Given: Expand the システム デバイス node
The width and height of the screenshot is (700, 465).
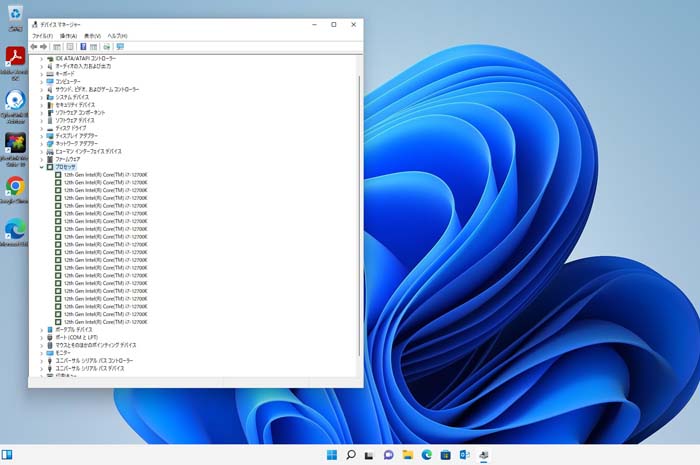Looking at the screenshot, I should pyautogui.click(x=42, y=97).
